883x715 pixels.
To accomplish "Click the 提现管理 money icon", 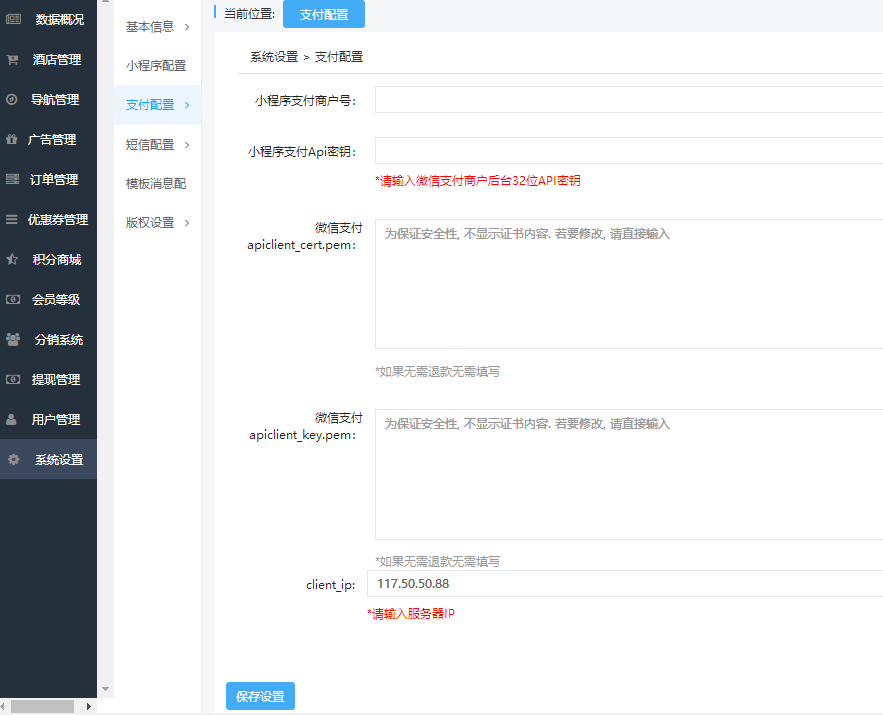I will [x=13, y=379].
